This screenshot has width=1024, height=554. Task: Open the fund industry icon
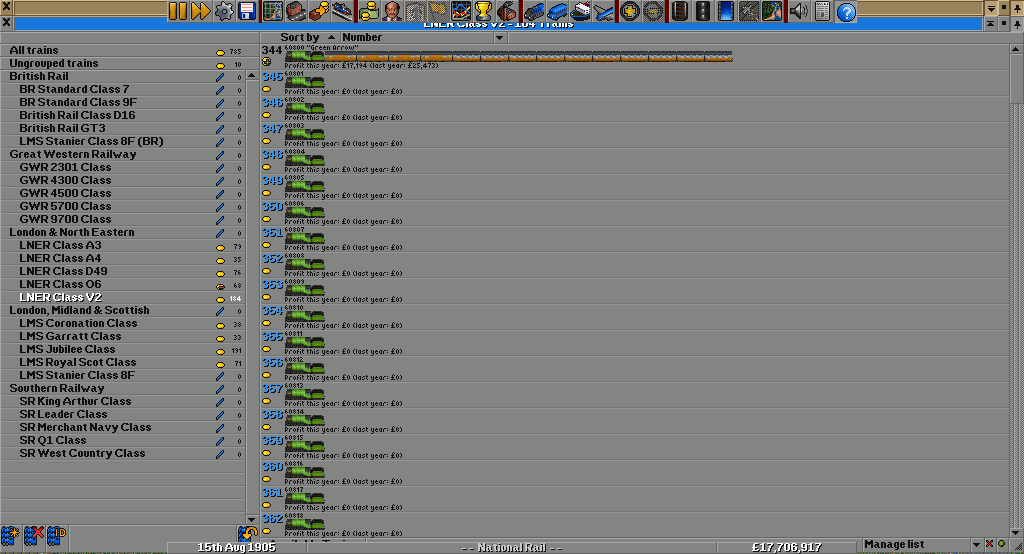point(507,11)
